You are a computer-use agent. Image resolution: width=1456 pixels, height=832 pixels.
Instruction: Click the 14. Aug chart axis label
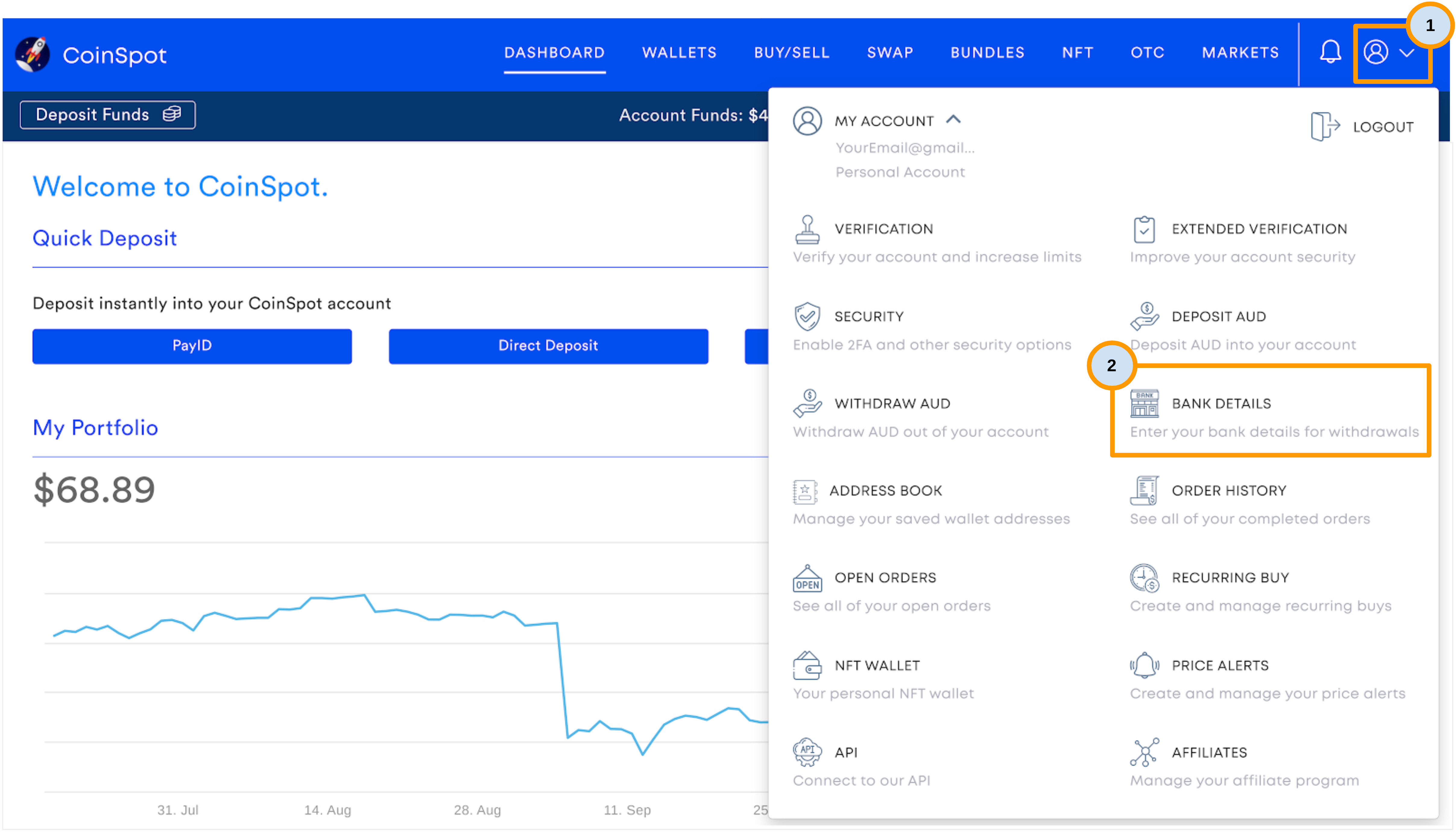[x=327, y=810]
